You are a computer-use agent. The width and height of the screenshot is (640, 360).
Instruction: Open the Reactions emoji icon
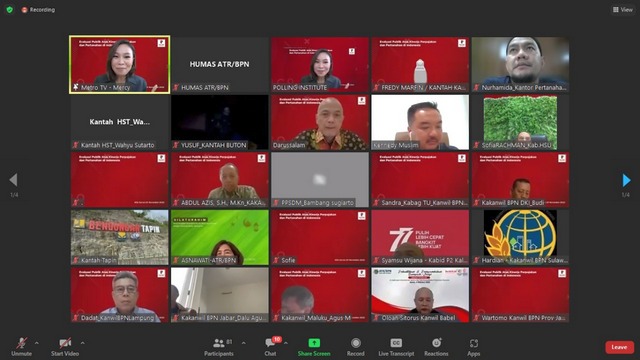click(436, 343)
